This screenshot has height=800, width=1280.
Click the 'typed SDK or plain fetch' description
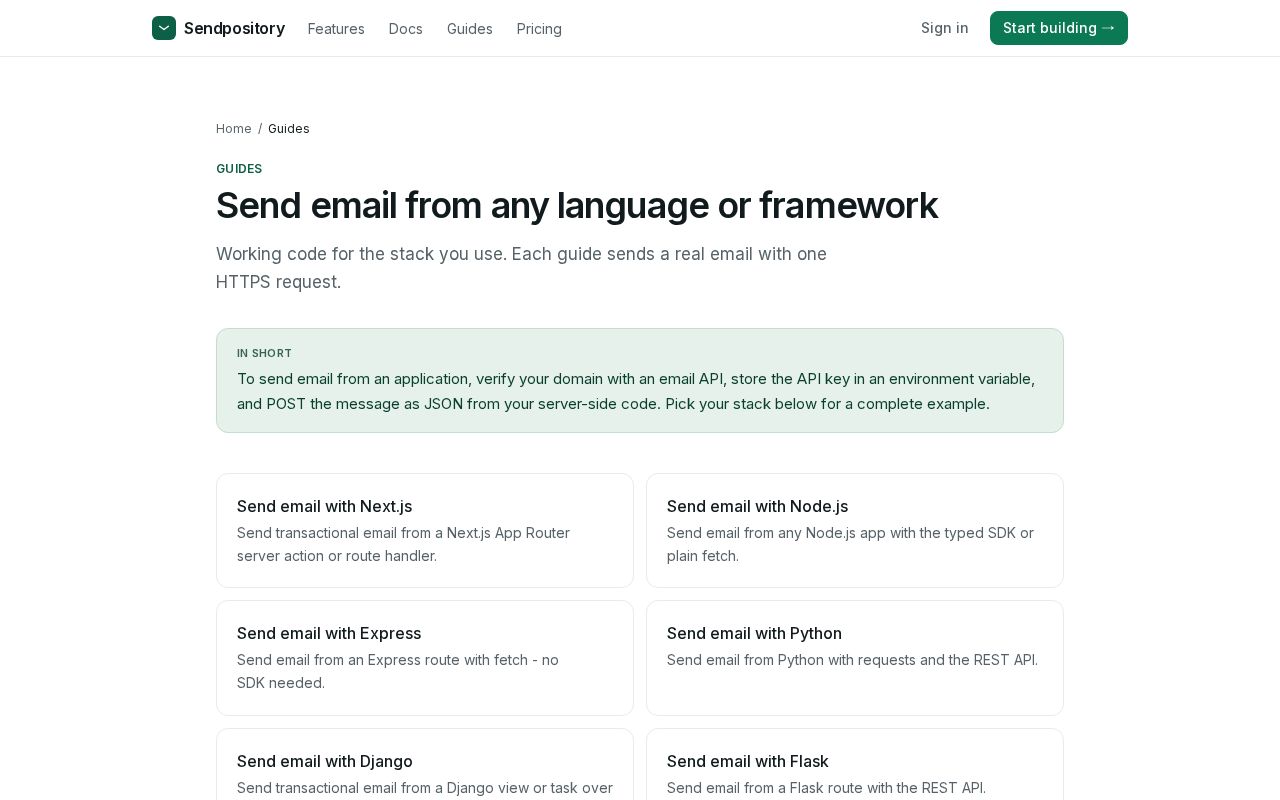coord(850,544)
